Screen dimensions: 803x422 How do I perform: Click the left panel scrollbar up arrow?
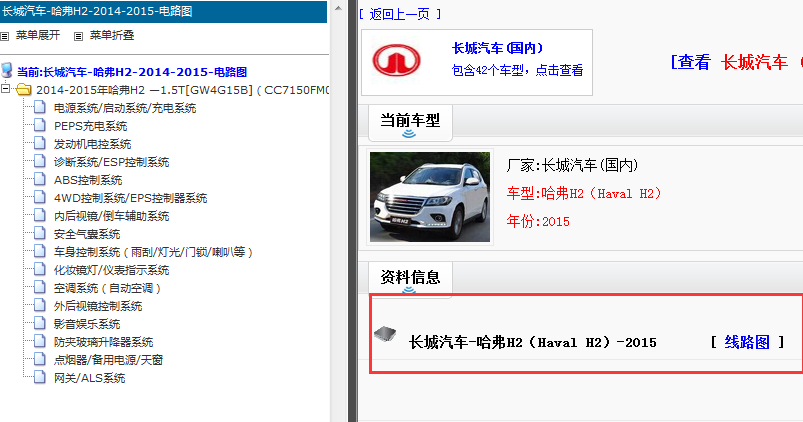coord(338,8)
